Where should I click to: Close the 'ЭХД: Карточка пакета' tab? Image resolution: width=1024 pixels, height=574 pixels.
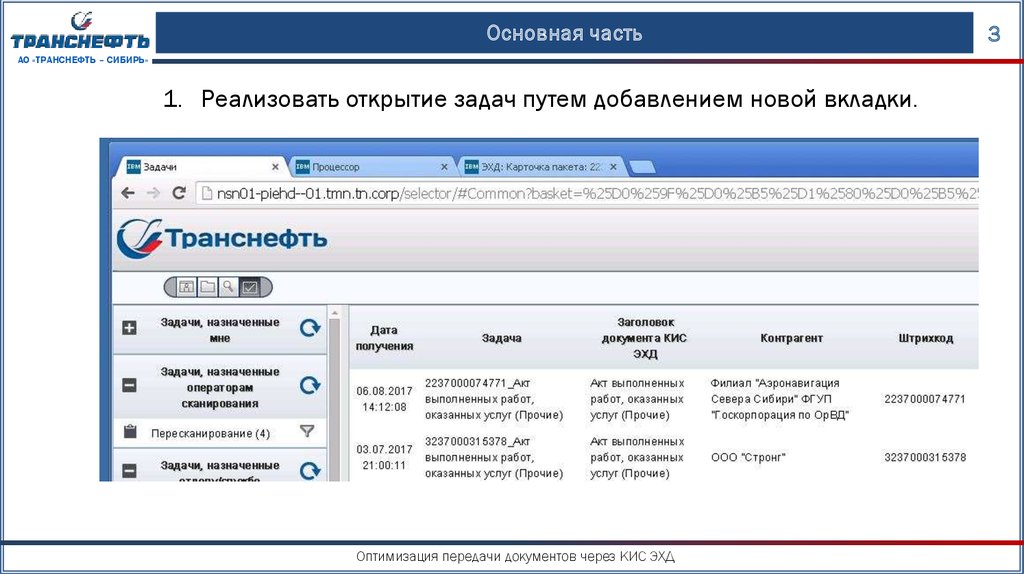click(x=613, y=167)
